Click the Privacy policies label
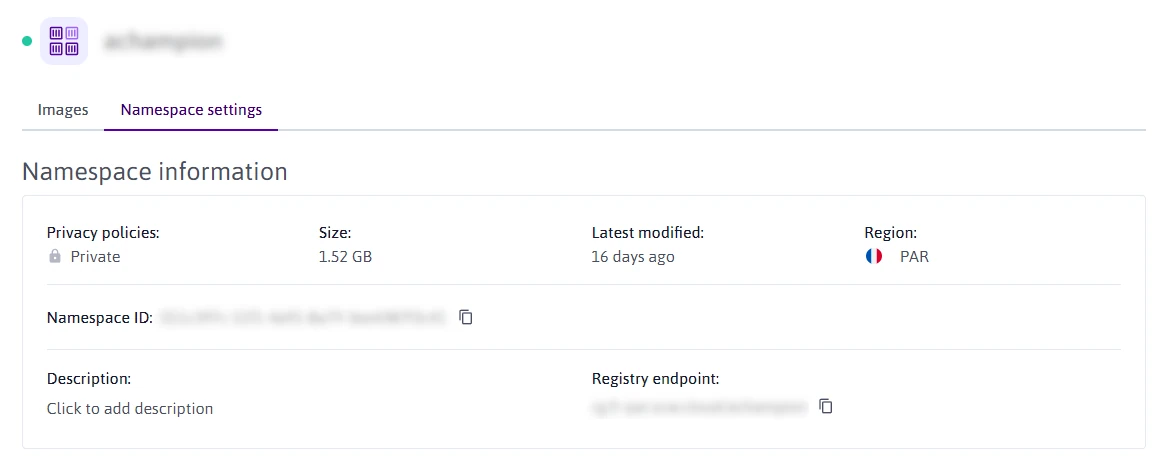The width and height of the screenshot is (1174, 475). 103,232
